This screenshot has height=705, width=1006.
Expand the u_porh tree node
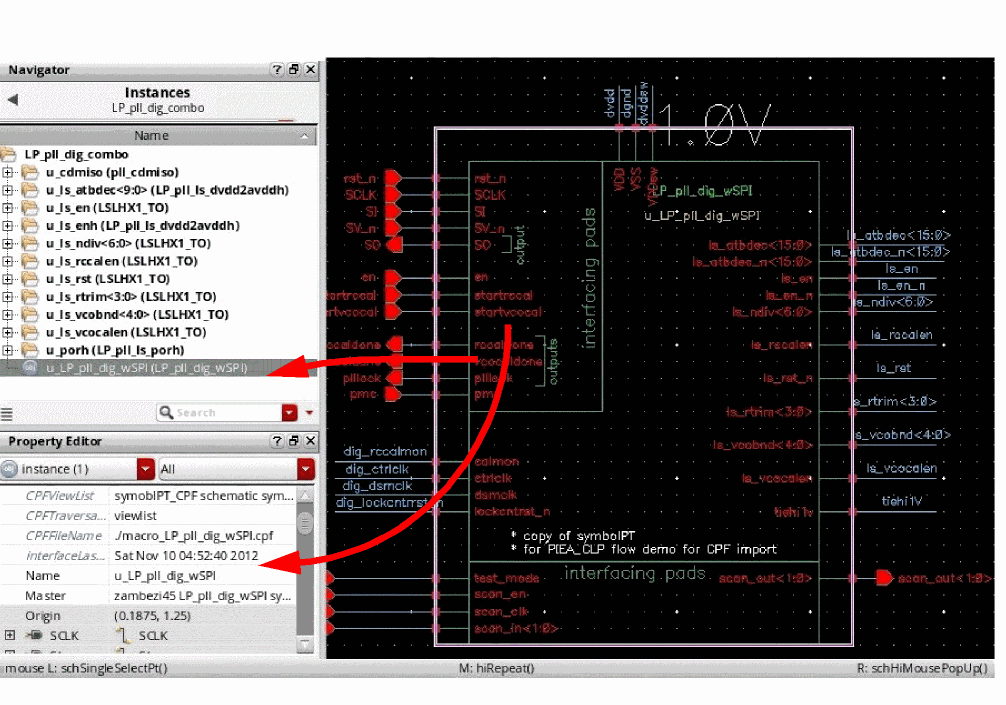pyautogui.click(x=7, y=350)
